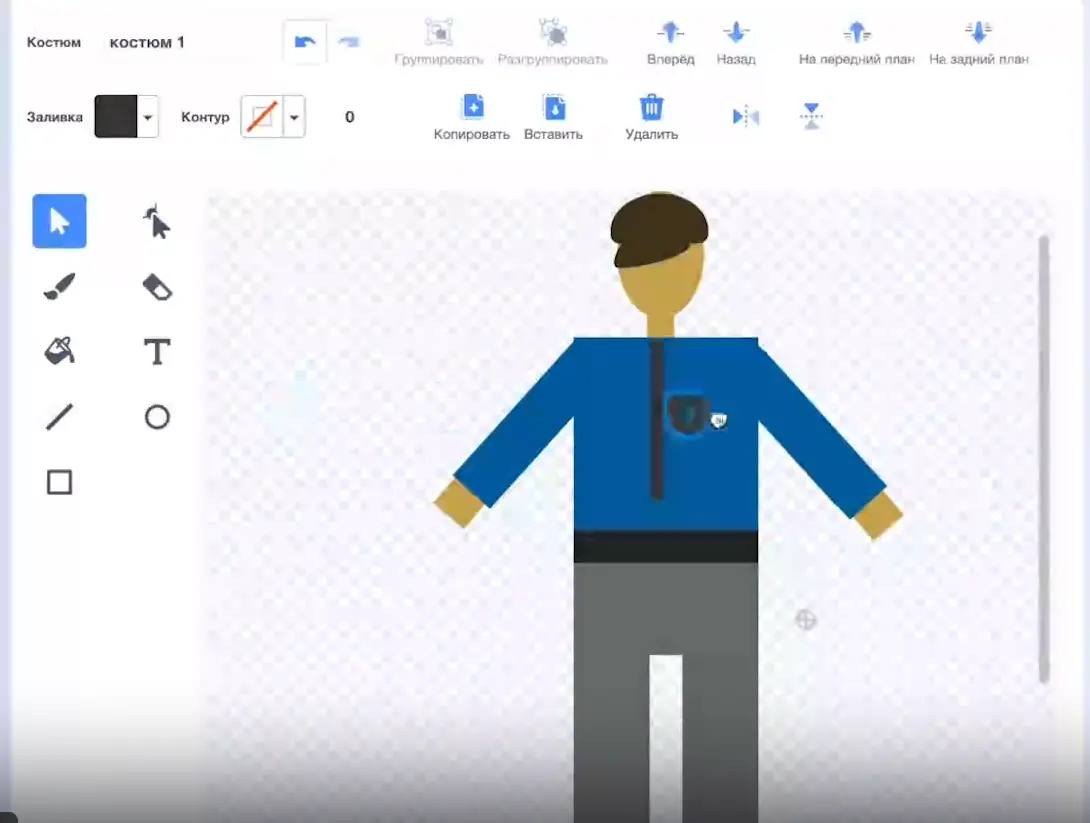1090x823 pixels.
Task: Click Разгруппировать (Ungroup) button
Action: (x=553, y=42)
